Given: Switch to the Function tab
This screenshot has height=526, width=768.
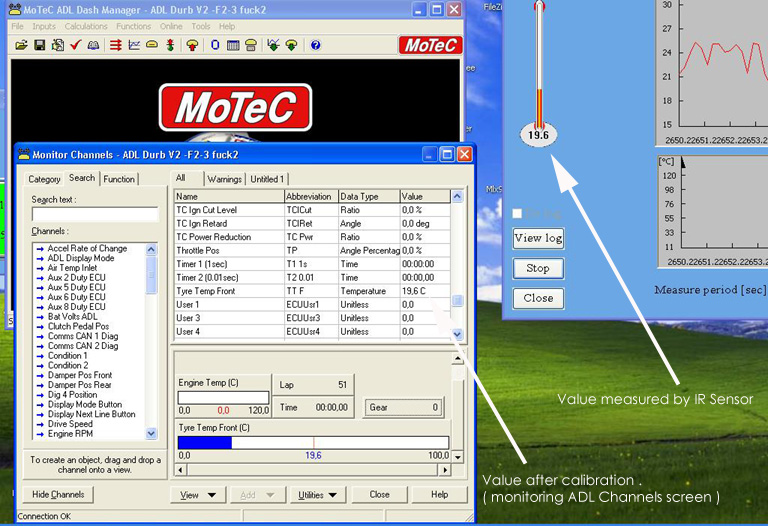Looking at the screenshot, I should tap(119, 179).
